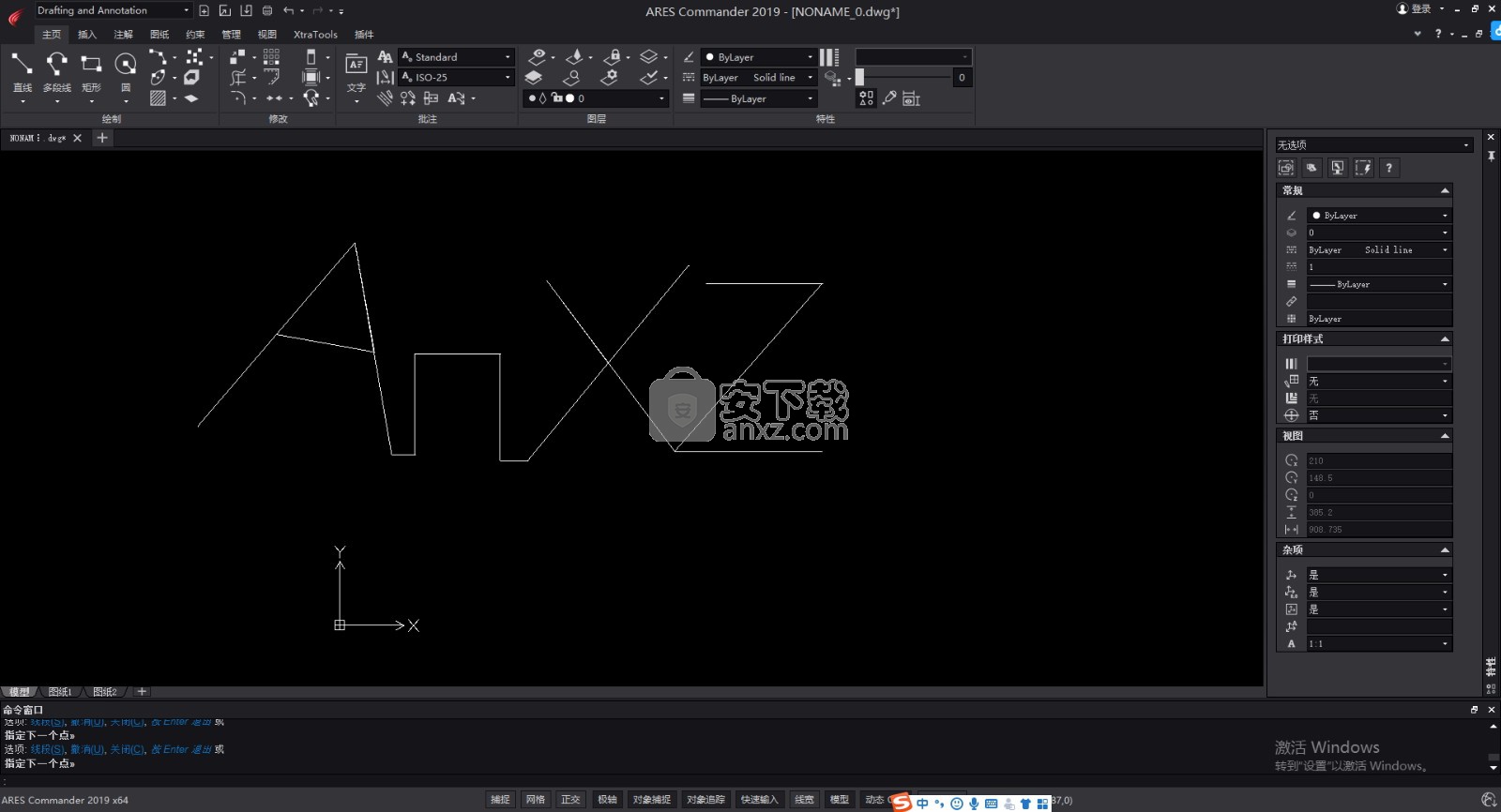Click the Print icon in quick access toolbar

267,10
